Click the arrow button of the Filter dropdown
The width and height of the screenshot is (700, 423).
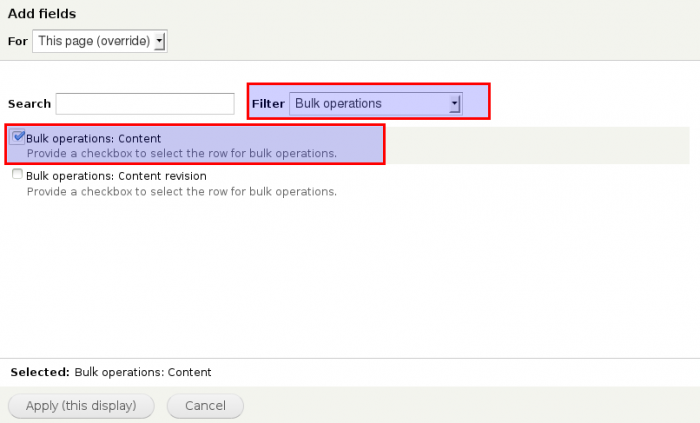coord(454,104)
